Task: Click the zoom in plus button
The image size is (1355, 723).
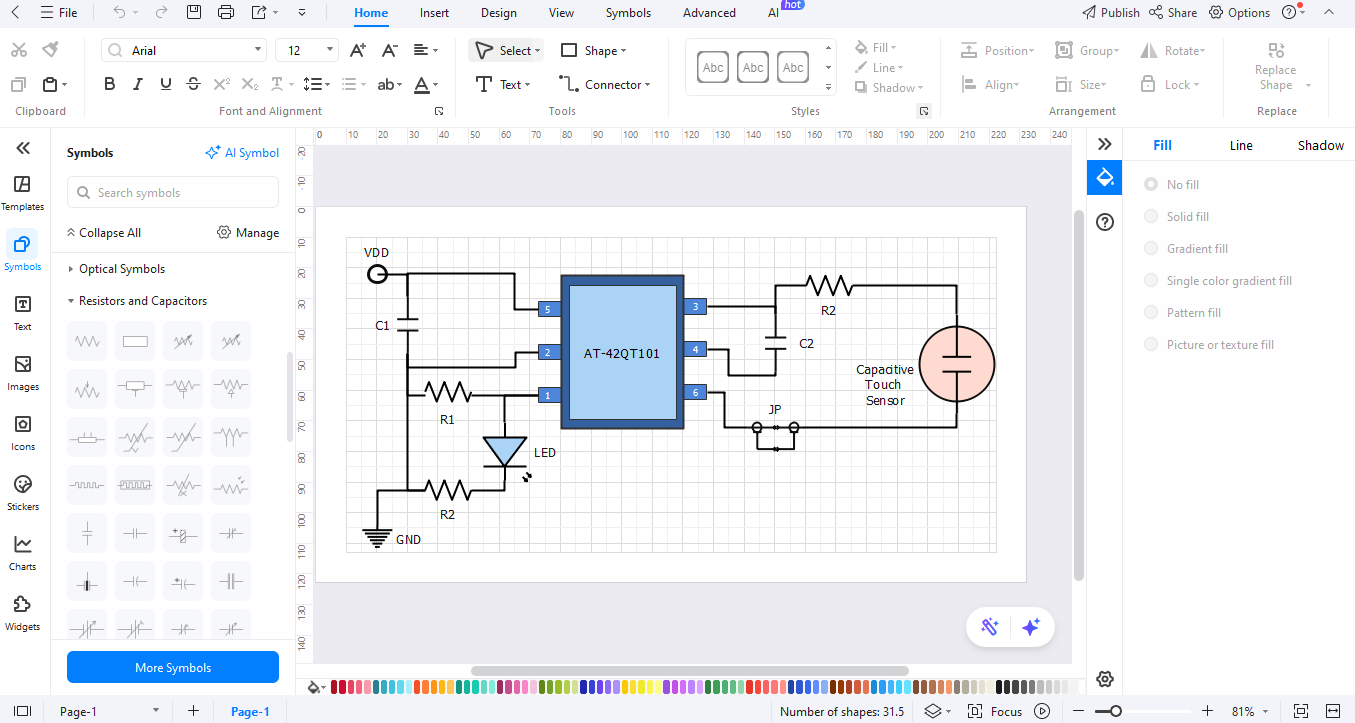Action: click(x=1207, y=711)
